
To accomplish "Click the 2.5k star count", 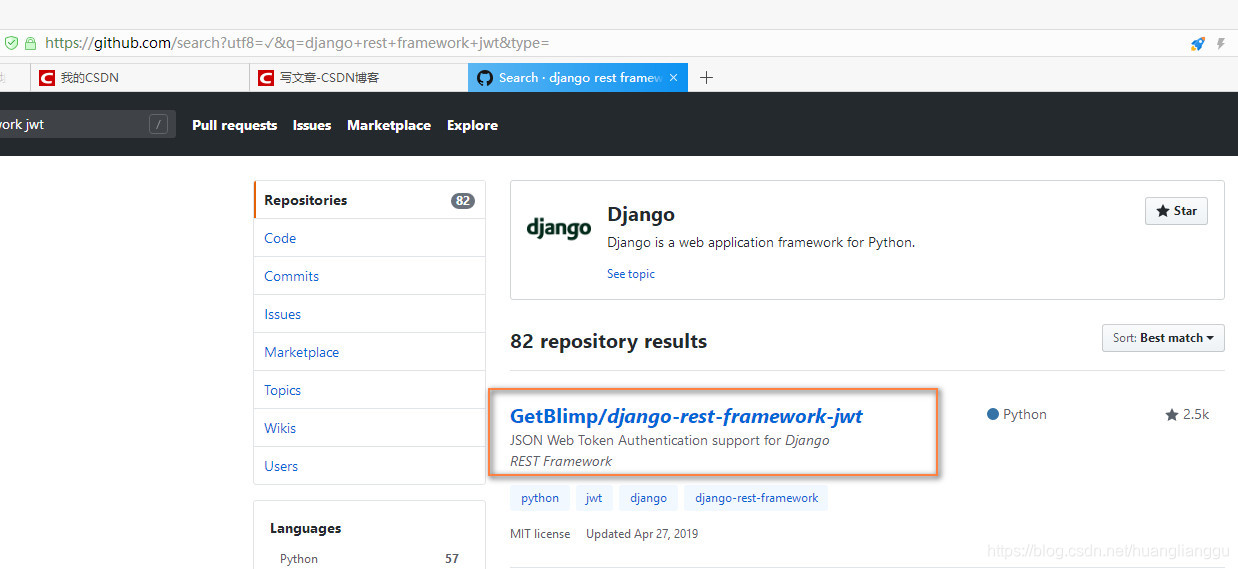I will [1187, 414].
